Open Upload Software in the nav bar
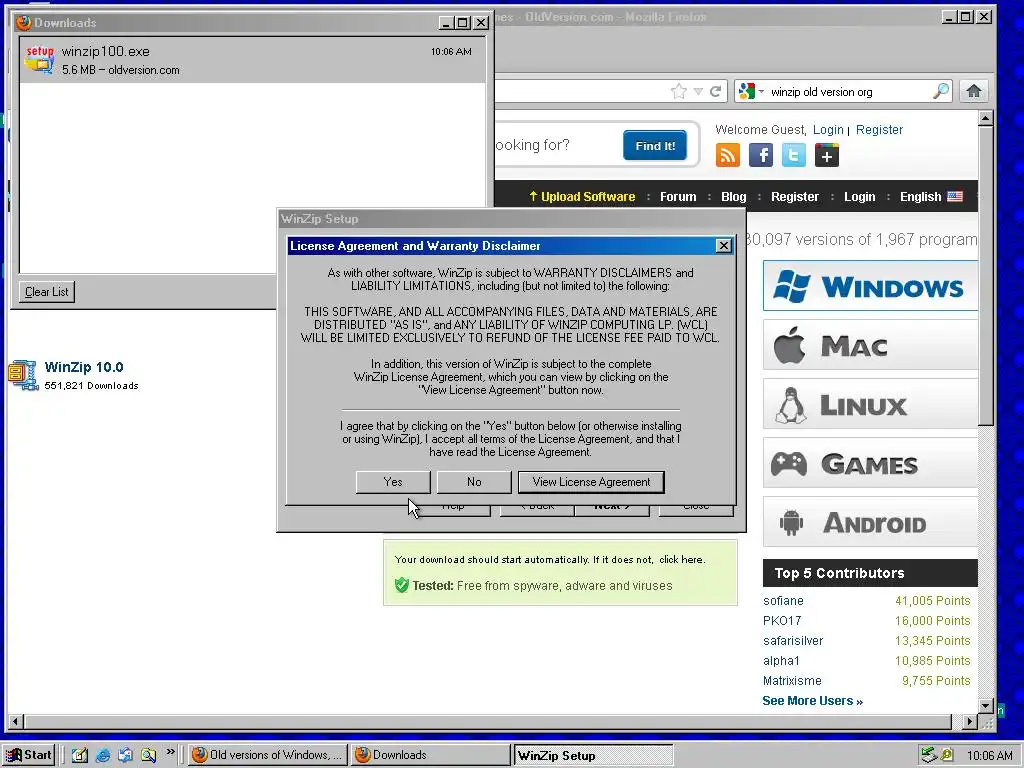1024x768 pixels. [582, 197]
